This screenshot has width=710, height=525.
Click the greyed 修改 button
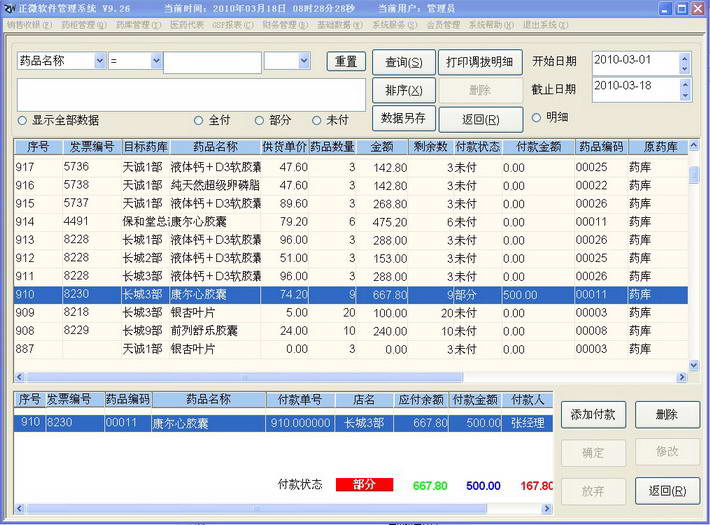coord(667,452)
